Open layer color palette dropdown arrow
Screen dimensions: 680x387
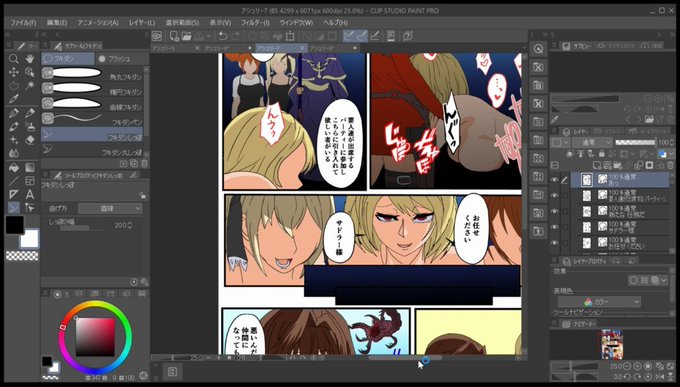(x=671, y=154)
